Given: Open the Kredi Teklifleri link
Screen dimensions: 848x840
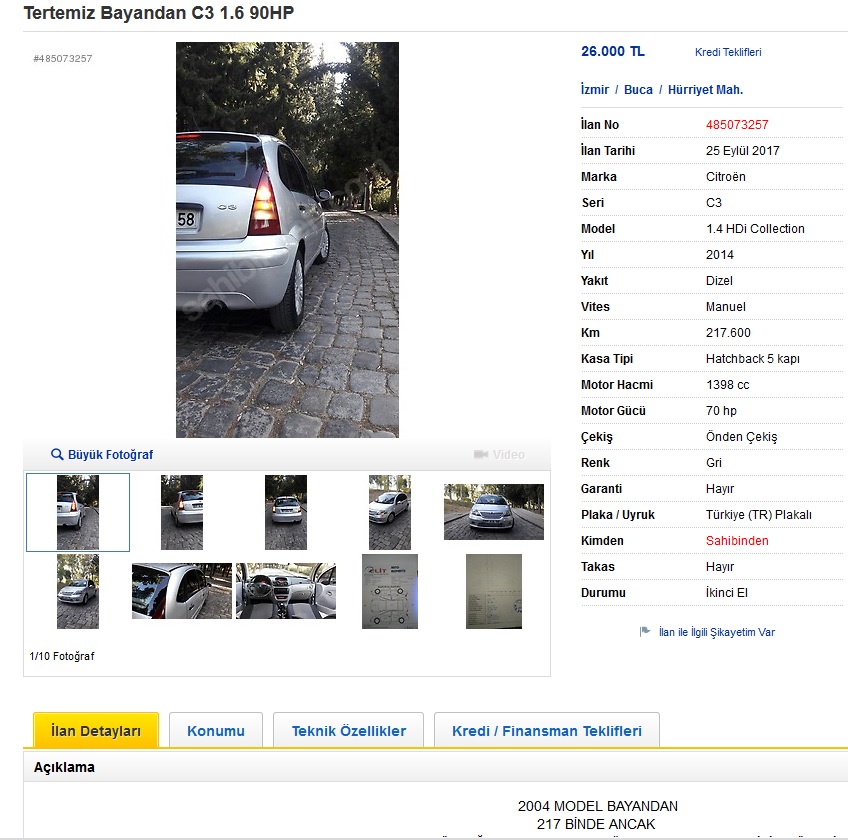Looking at the screenshot, I should tap(728, 52).
